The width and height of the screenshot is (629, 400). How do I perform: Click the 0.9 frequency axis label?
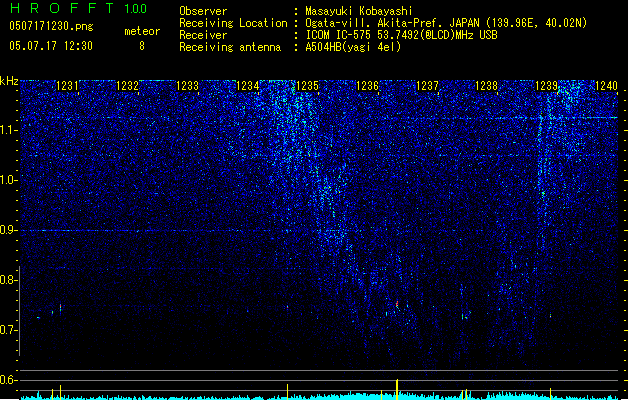(x=9, y=230)
